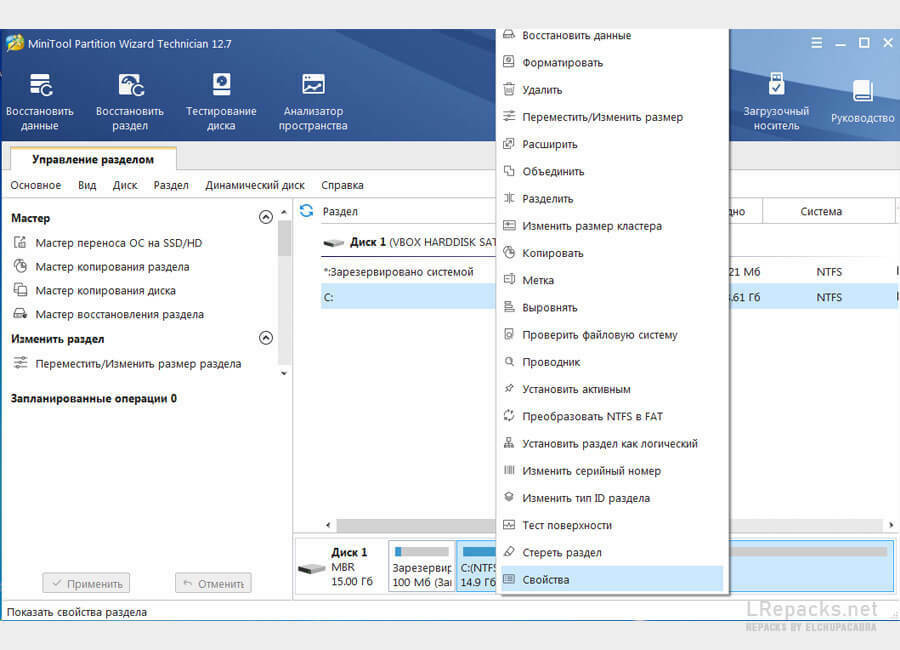
Task: Click the Раздел column header
Action: (340, 211)
